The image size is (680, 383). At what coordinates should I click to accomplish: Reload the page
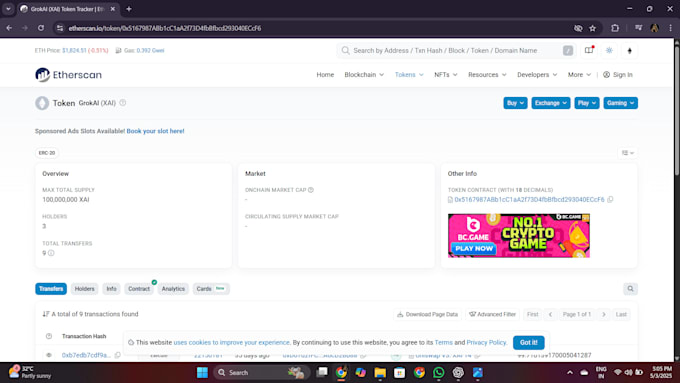click(41, 28)
